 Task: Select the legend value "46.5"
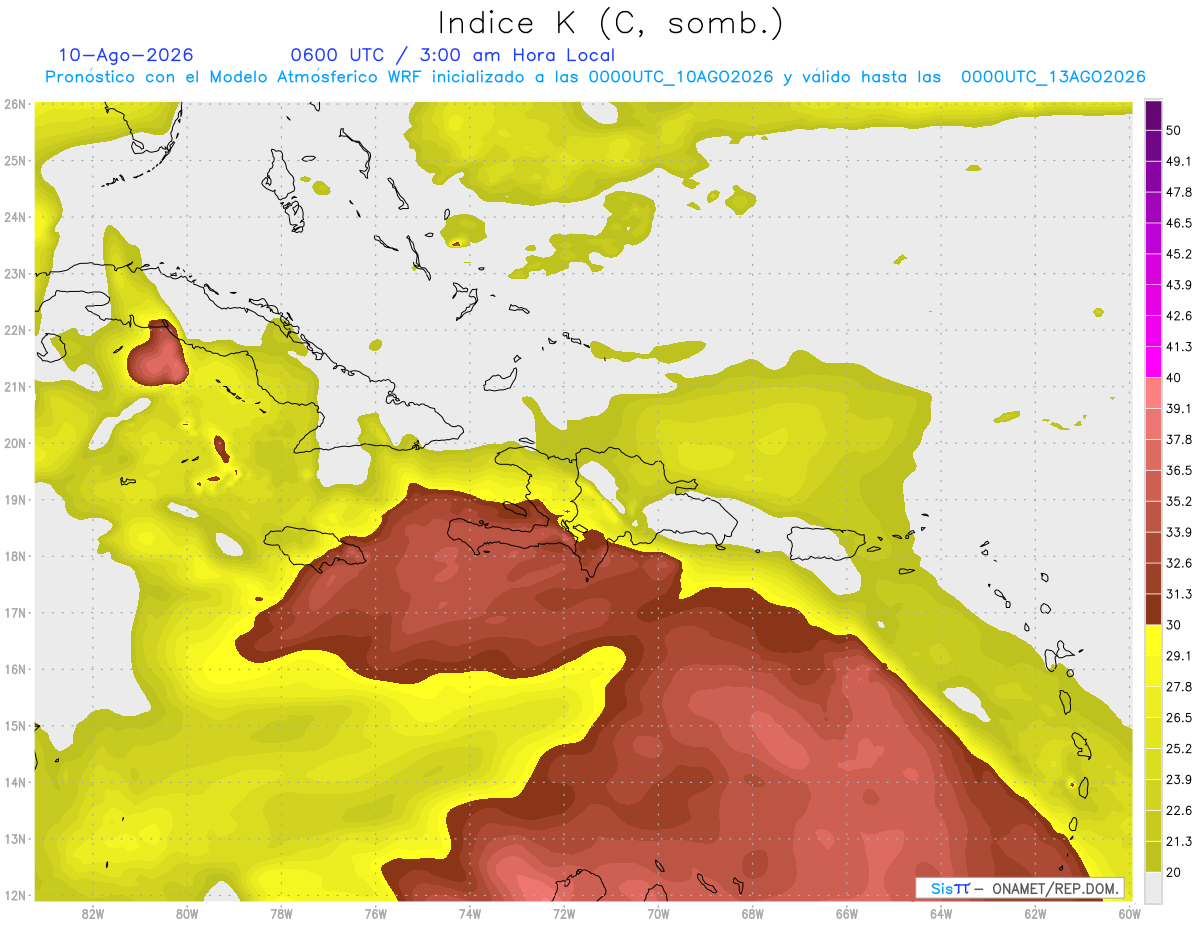(x=1180, y=223)
